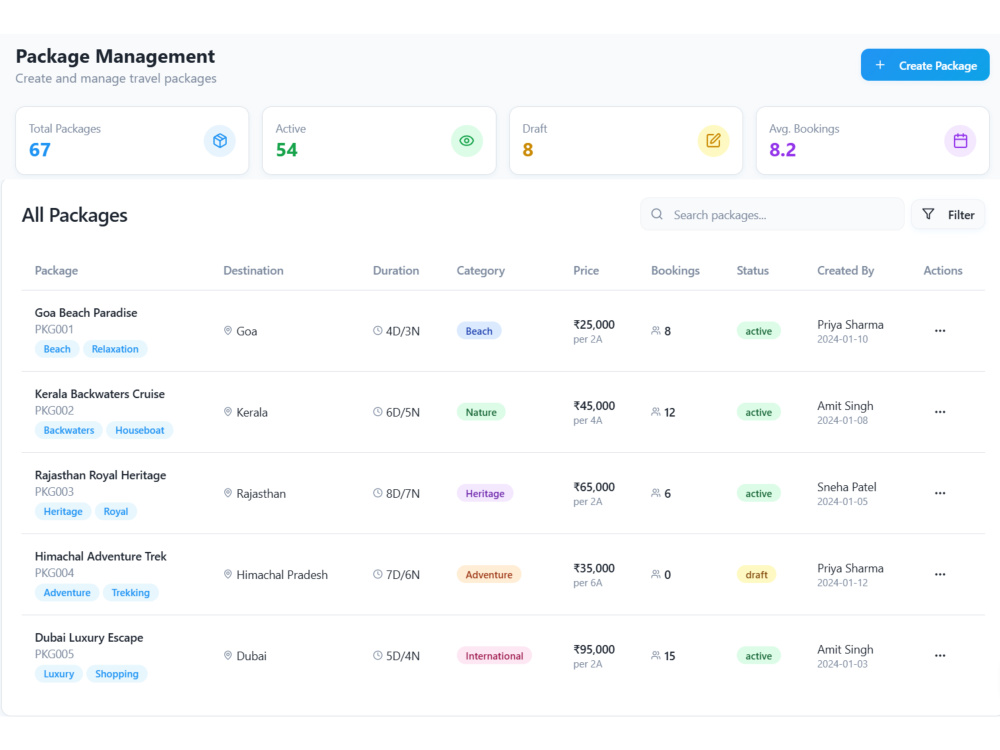The width and height of the screenshot is (1000, 750).
Task: Open actions menu for Goa Beach Paradise
Action: click(x=940, y=330)
